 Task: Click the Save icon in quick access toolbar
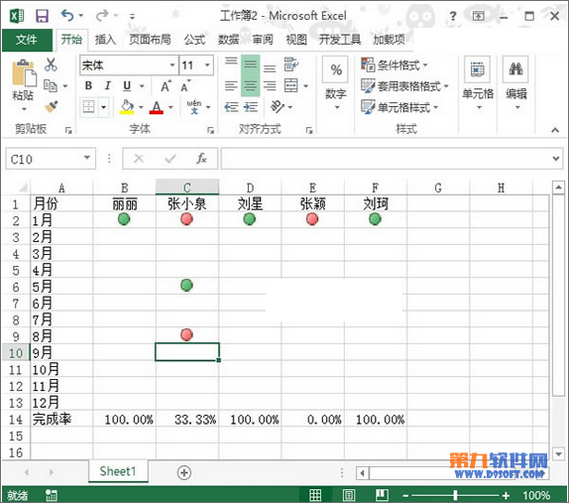42,16
